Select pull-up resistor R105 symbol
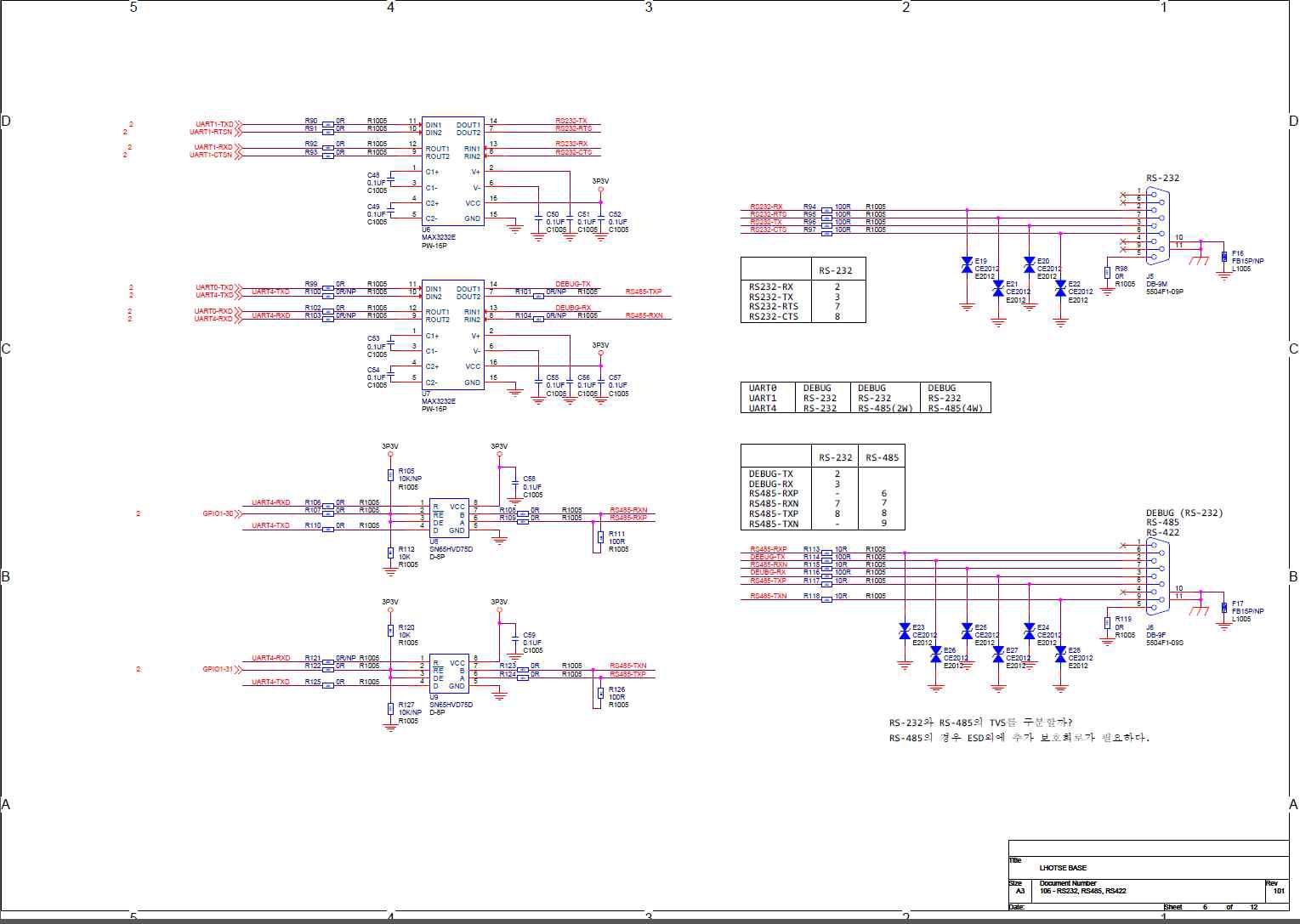This screenshot has width=1300, height=924. [x=390, y=475]
